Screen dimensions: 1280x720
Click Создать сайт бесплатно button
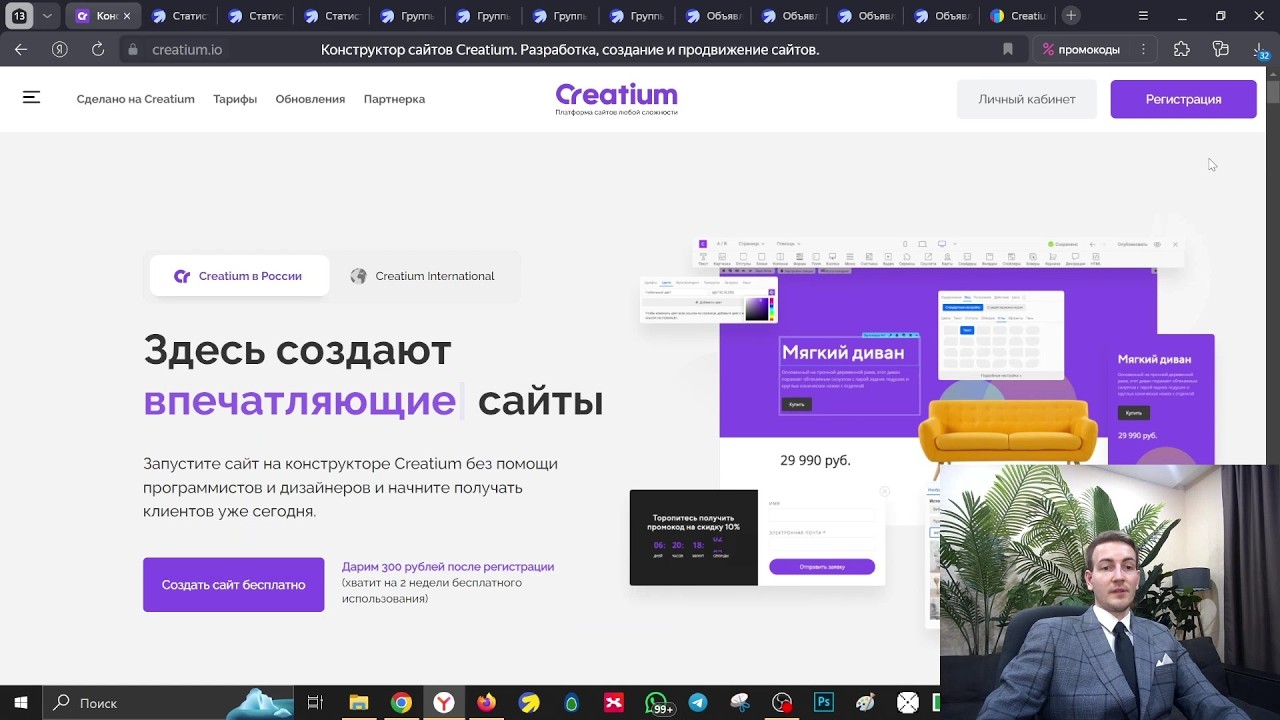[233, 584]
